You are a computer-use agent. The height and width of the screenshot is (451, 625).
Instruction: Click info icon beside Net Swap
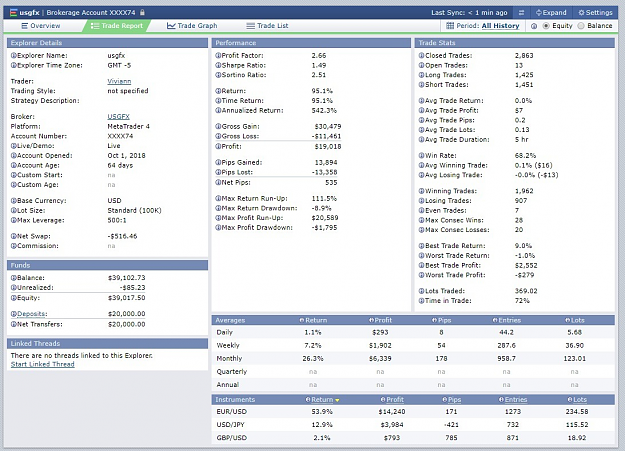[x=14, y=236]
